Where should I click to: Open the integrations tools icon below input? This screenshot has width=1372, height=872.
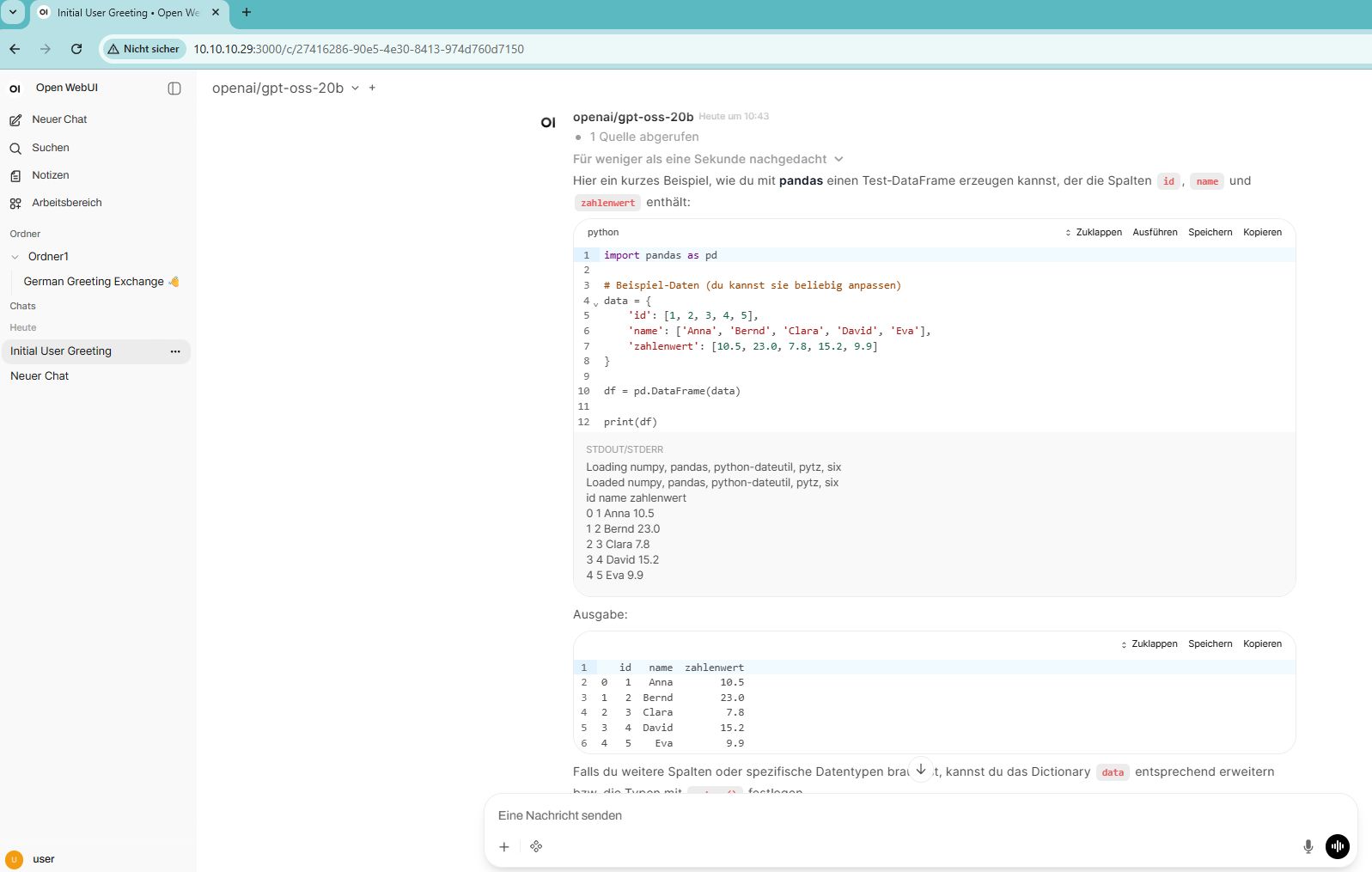[x=536, y=846]
